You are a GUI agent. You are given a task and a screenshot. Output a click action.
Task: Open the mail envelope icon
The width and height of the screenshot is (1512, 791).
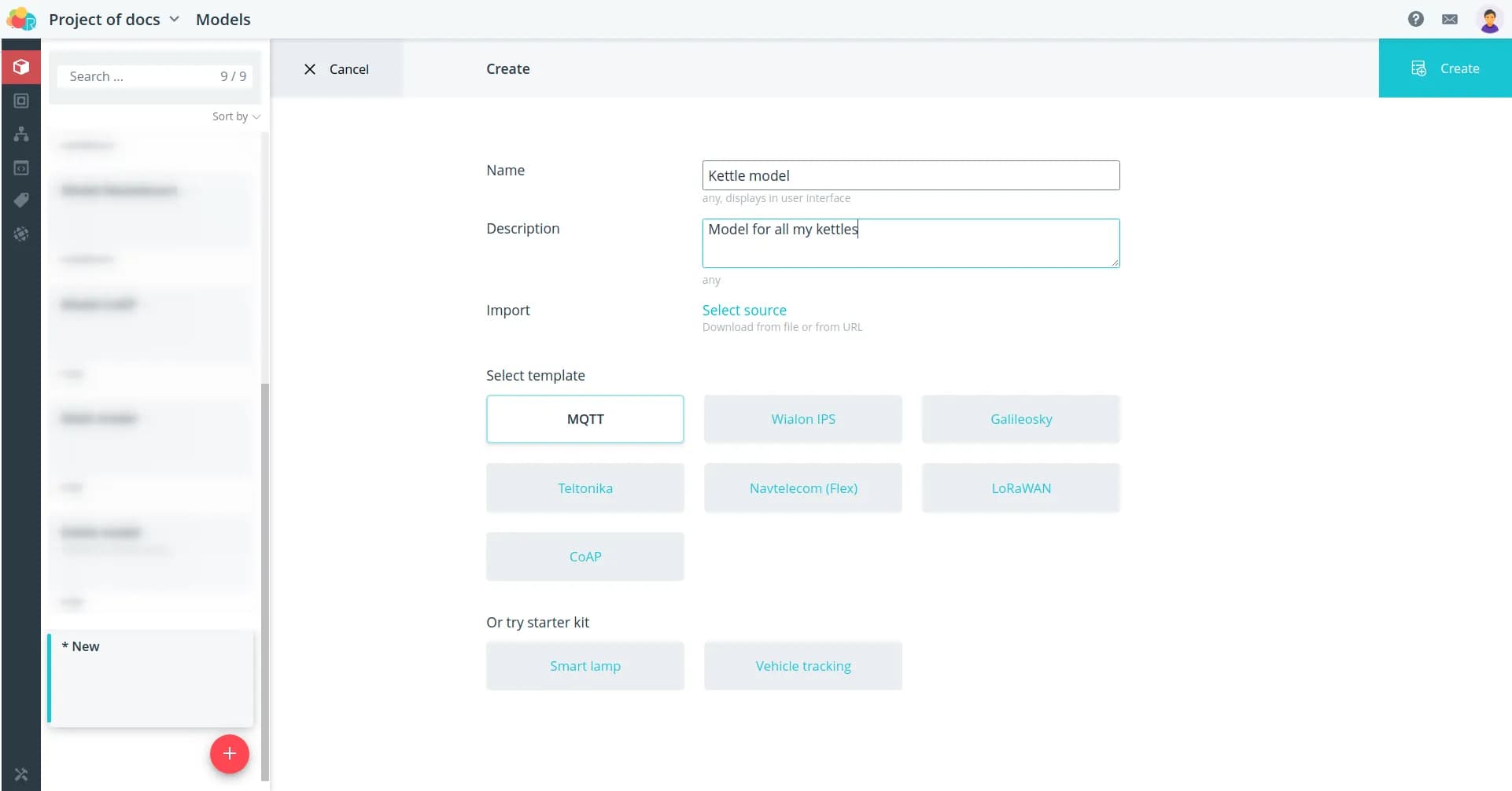[x=1450, y=19]
